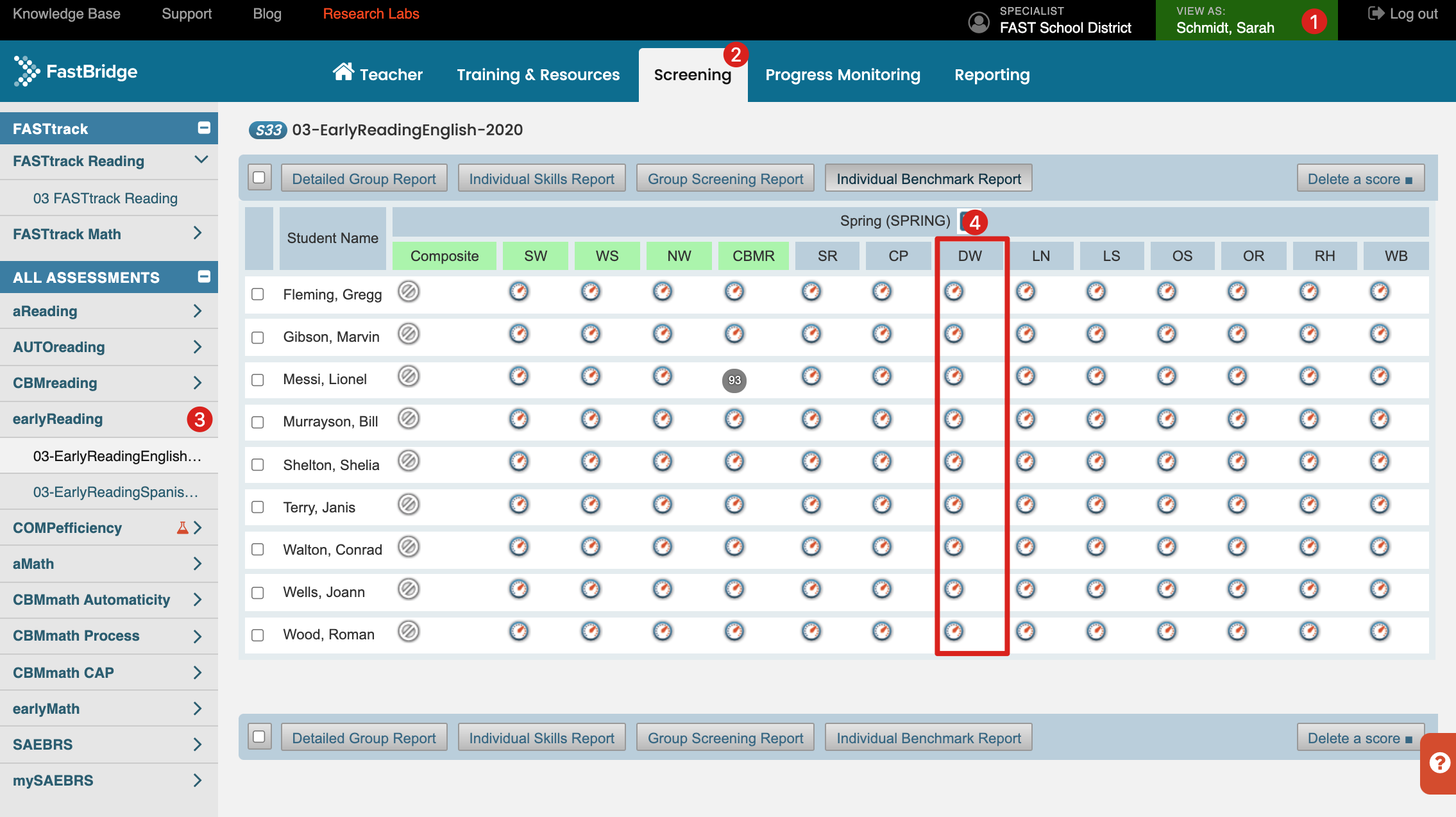Viewport: 1456px width, 817px height.
Task: Select 03 FASTtrack Reading in the sidebar
Action: (x=105, y=198)
